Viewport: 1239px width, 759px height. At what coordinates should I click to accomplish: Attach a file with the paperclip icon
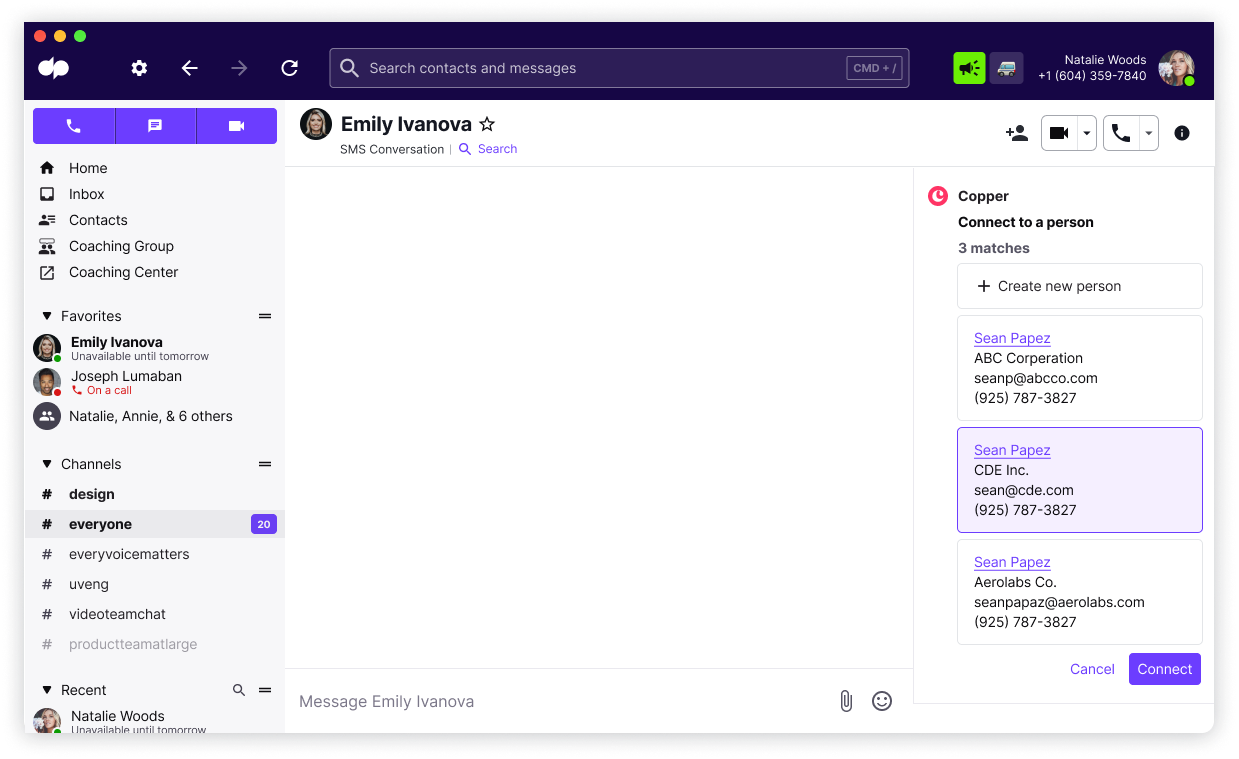click(x=845, y=700)
